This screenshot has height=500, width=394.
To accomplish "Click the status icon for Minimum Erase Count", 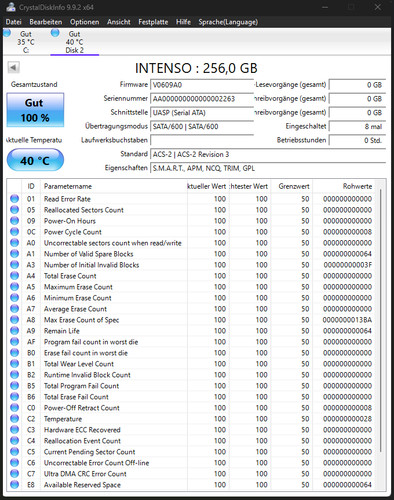I will click(14, 298).
